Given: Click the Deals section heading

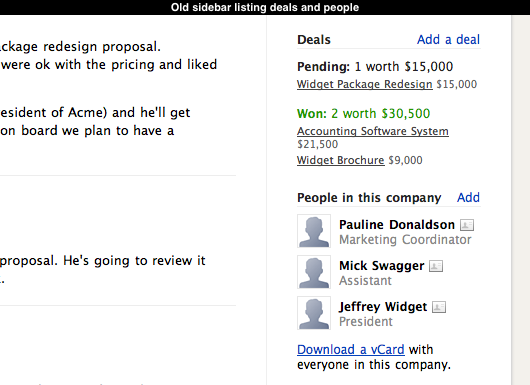Looking at the screenshot, I should tap(314, 40).
